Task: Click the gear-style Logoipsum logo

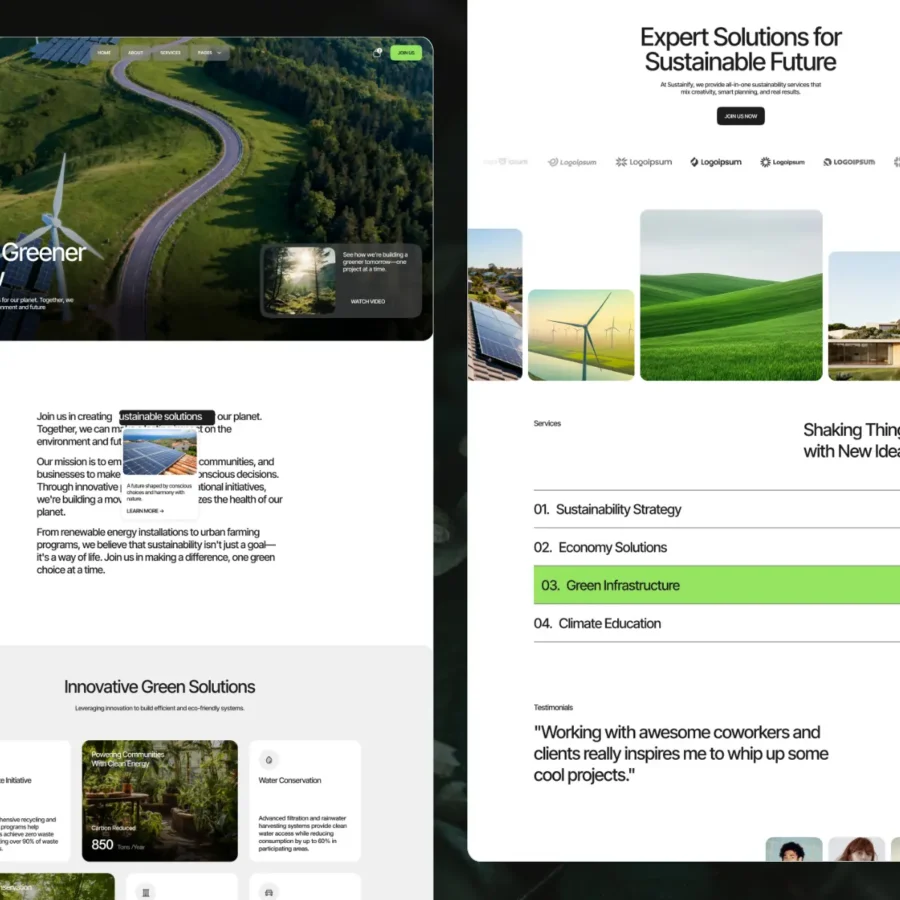Action: [782, 162]
